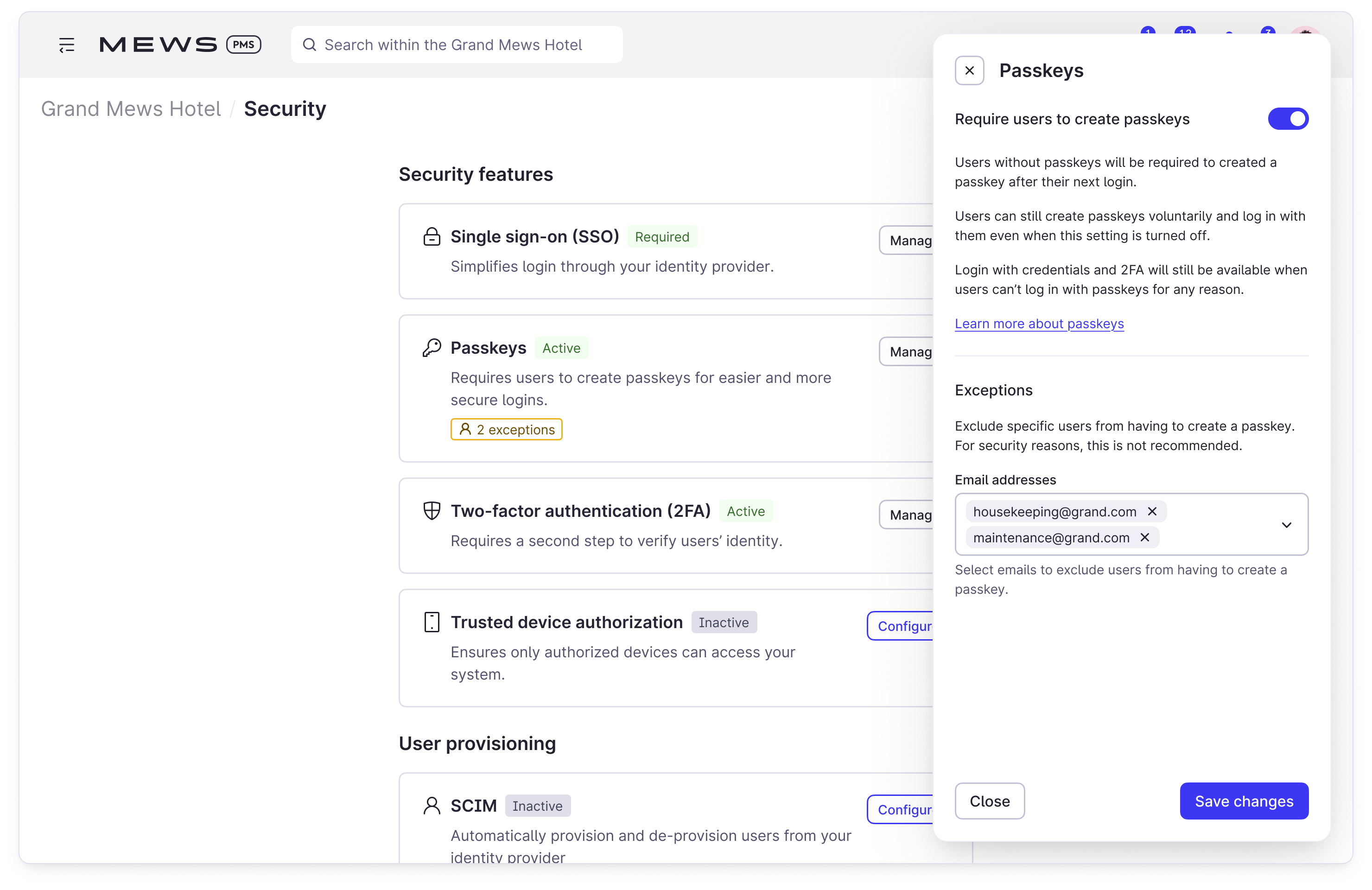The height and width of the screenshot is (890, 1372).
Task: Click the Active badge on Passkeys
Action: tap(561, 348)
